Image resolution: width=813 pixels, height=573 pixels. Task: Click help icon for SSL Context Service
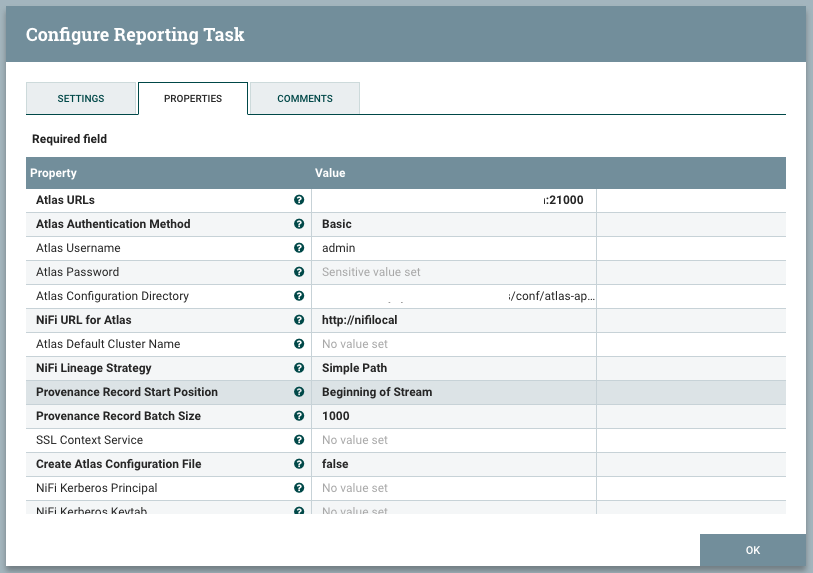[299, 440]
